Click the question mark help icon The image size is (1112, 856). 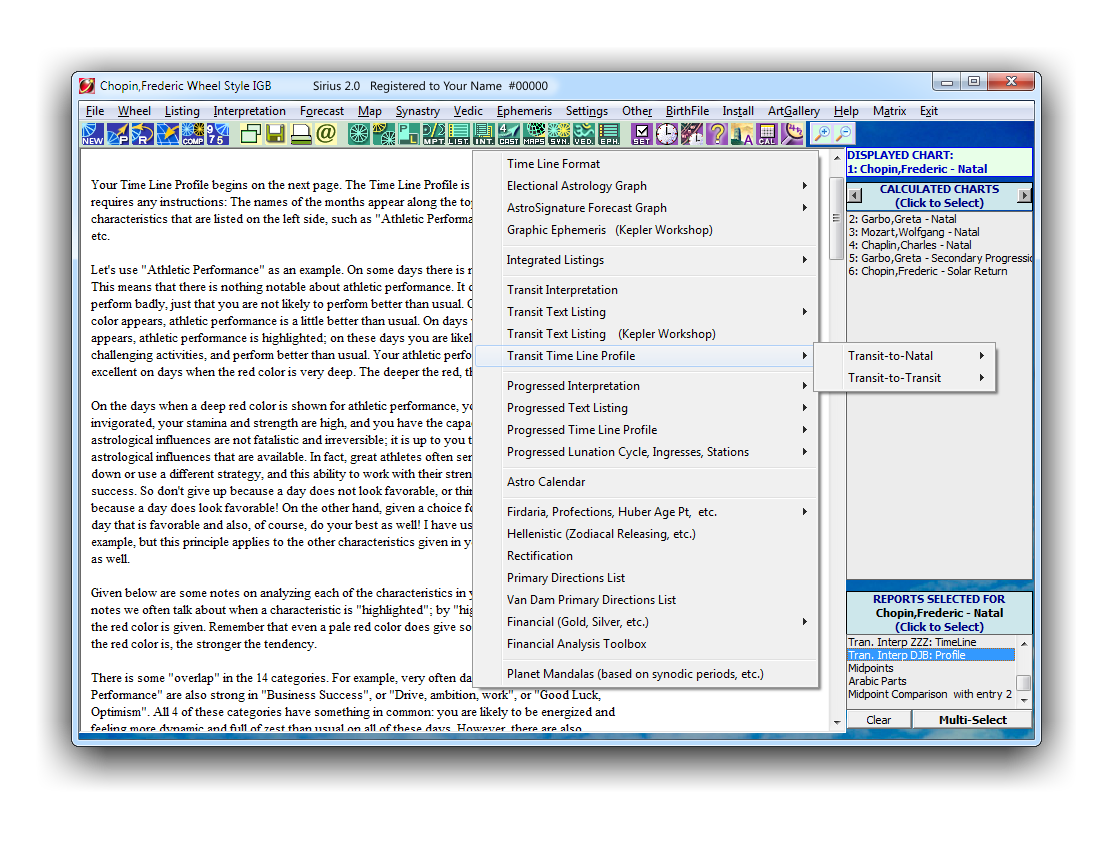(717, 133)
